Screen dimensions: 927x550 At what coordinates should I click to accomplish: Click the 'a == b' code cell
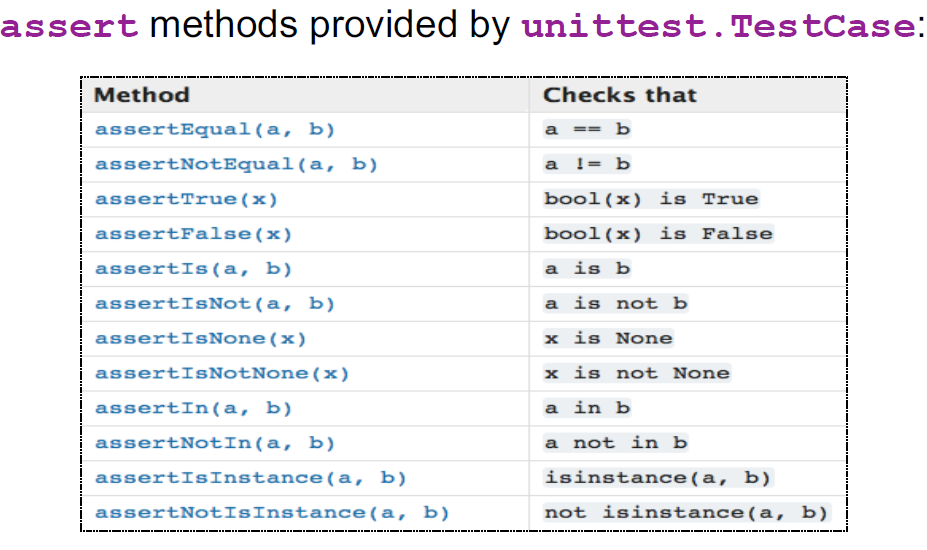click(x=587, y=130)
